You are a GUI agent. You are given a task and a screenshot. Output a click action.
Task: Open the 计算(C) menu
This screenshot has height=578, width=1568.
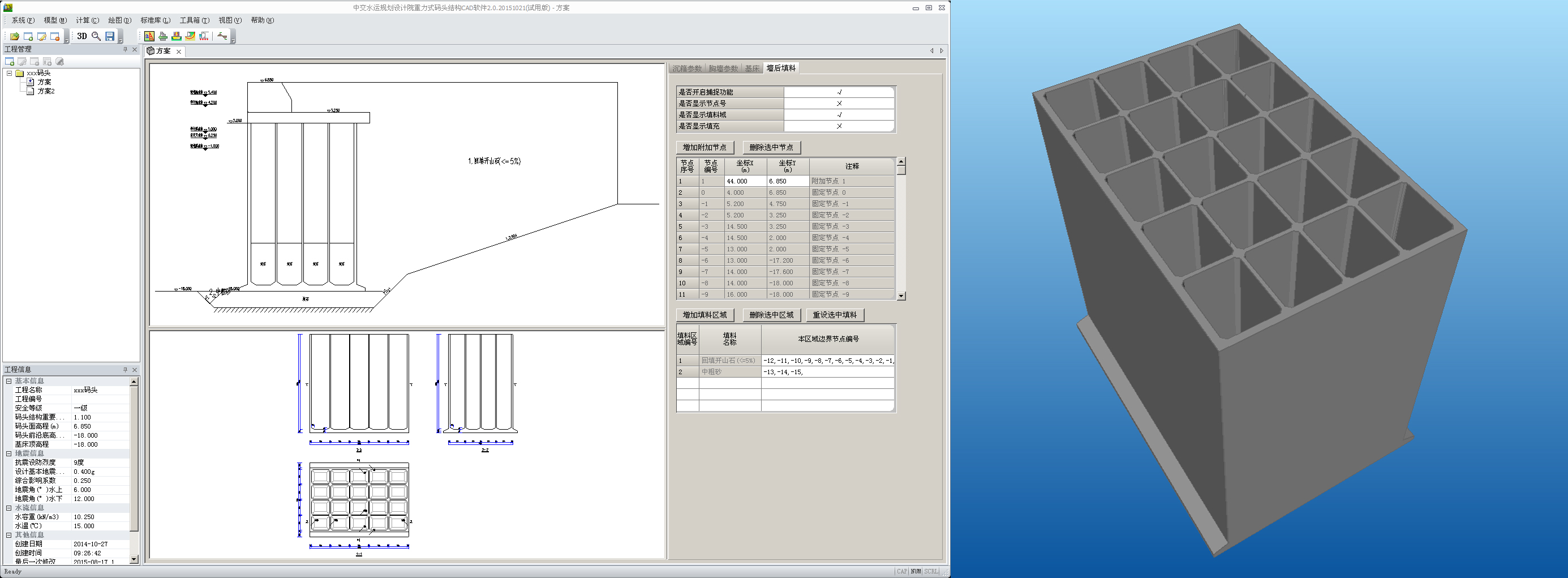pyautogui.click(x=87, y=20)
